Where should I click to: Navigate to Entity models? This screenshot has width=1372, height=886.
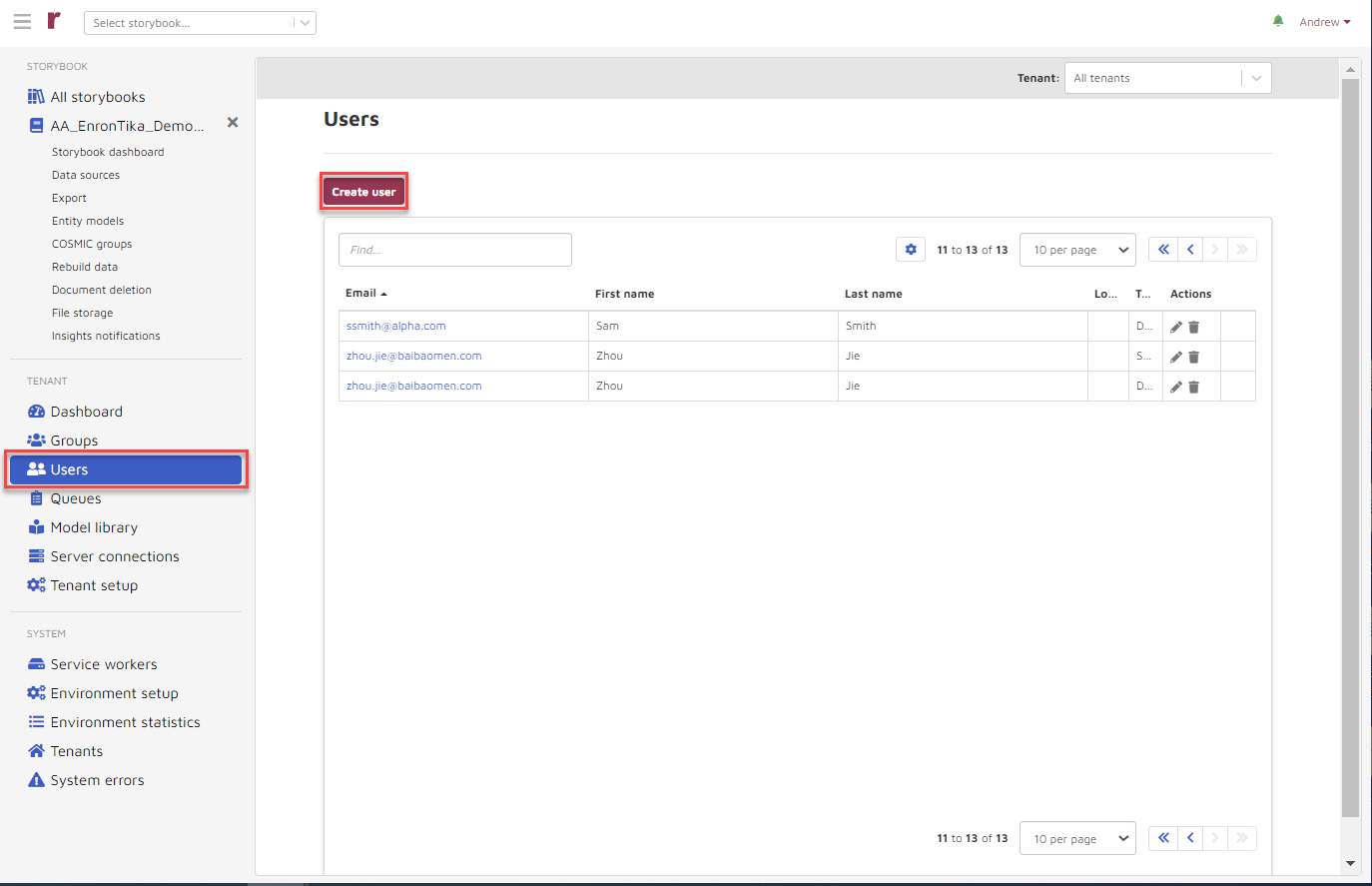(88, 221)
